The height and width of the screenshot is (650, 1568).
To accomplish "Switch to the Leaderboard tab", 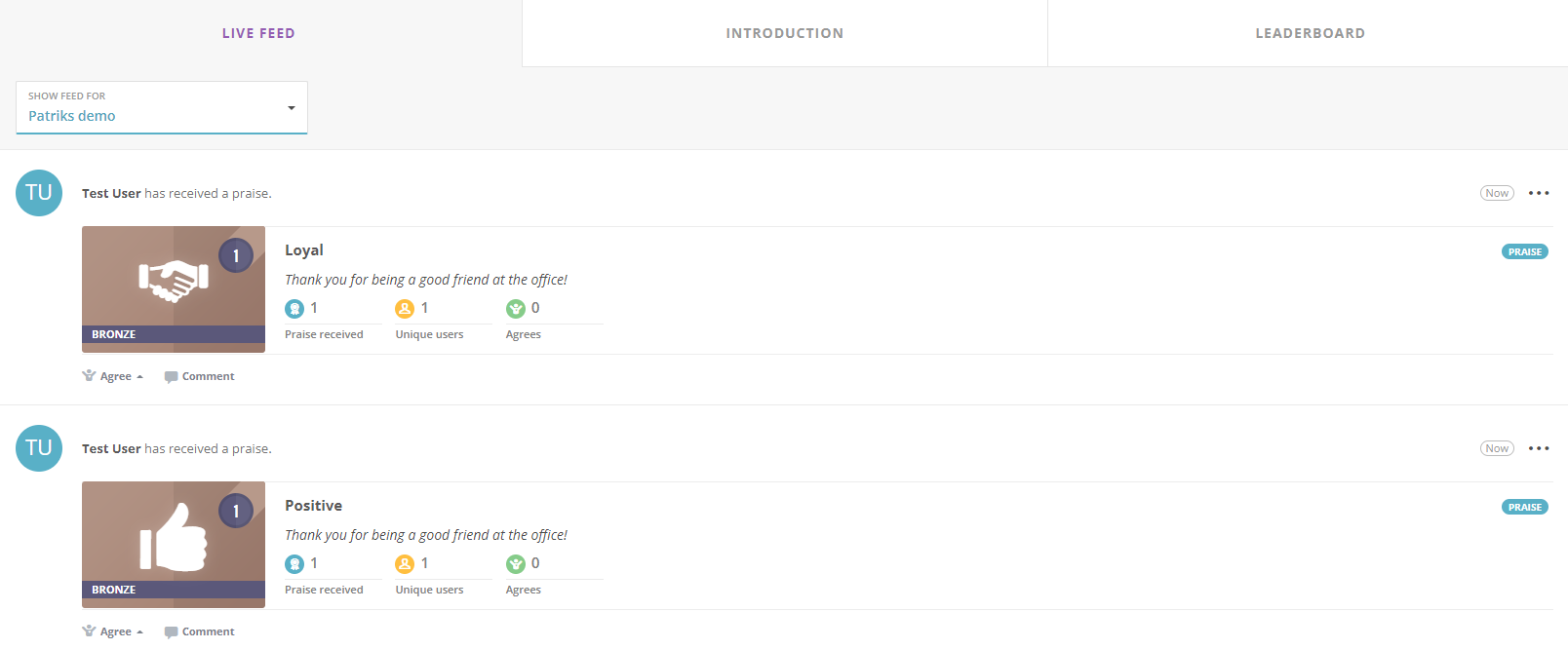I will tap(1310, 33).
